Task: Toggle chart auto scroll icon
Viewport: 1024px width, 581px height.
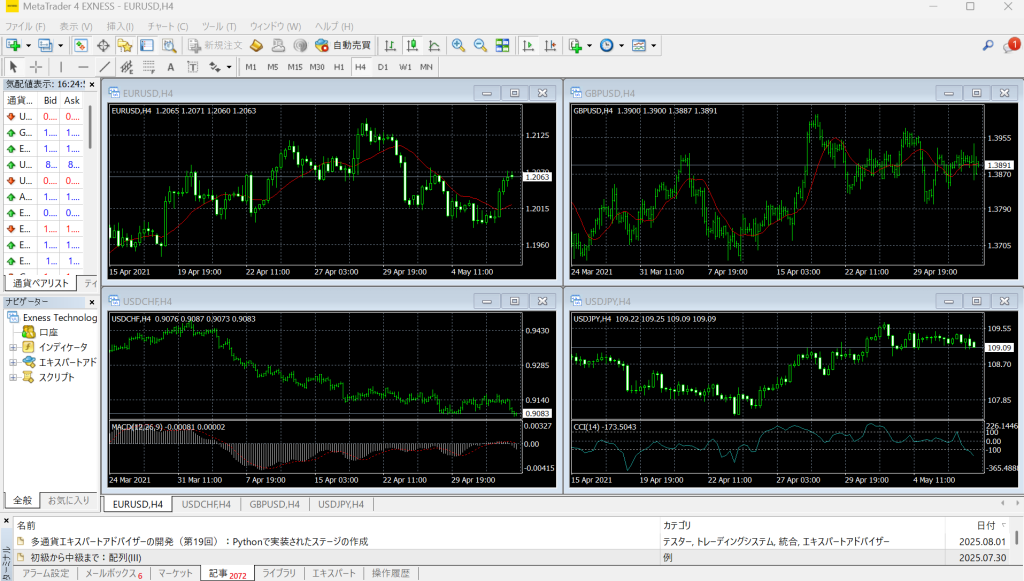Action: pyautogui.click(x=528, y=45)
